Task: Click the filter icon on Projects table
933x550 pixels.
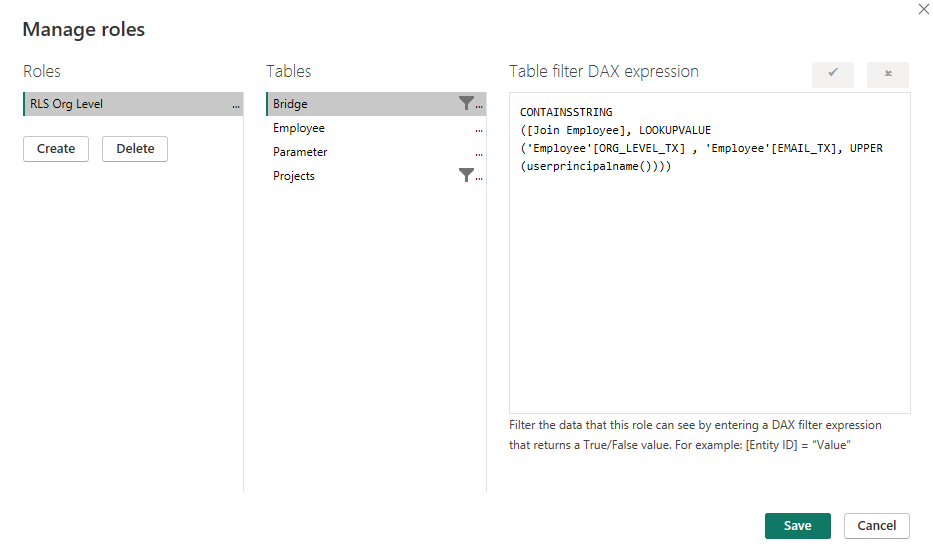Action: pos(466,175)
